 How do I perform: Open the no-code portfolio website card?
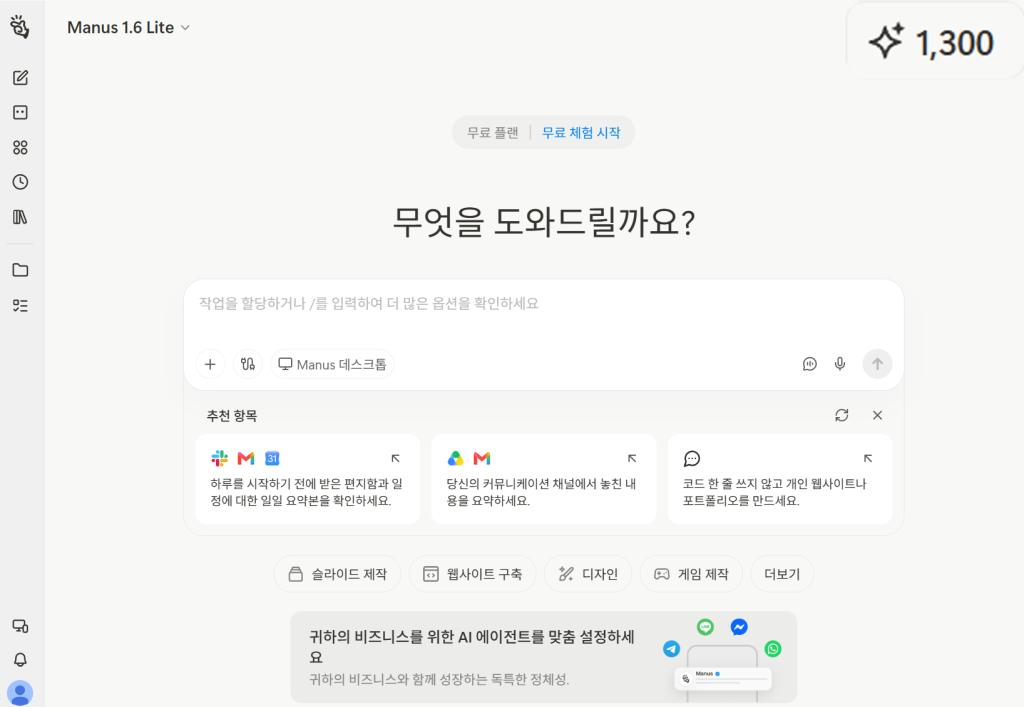[x=780, y=479]
